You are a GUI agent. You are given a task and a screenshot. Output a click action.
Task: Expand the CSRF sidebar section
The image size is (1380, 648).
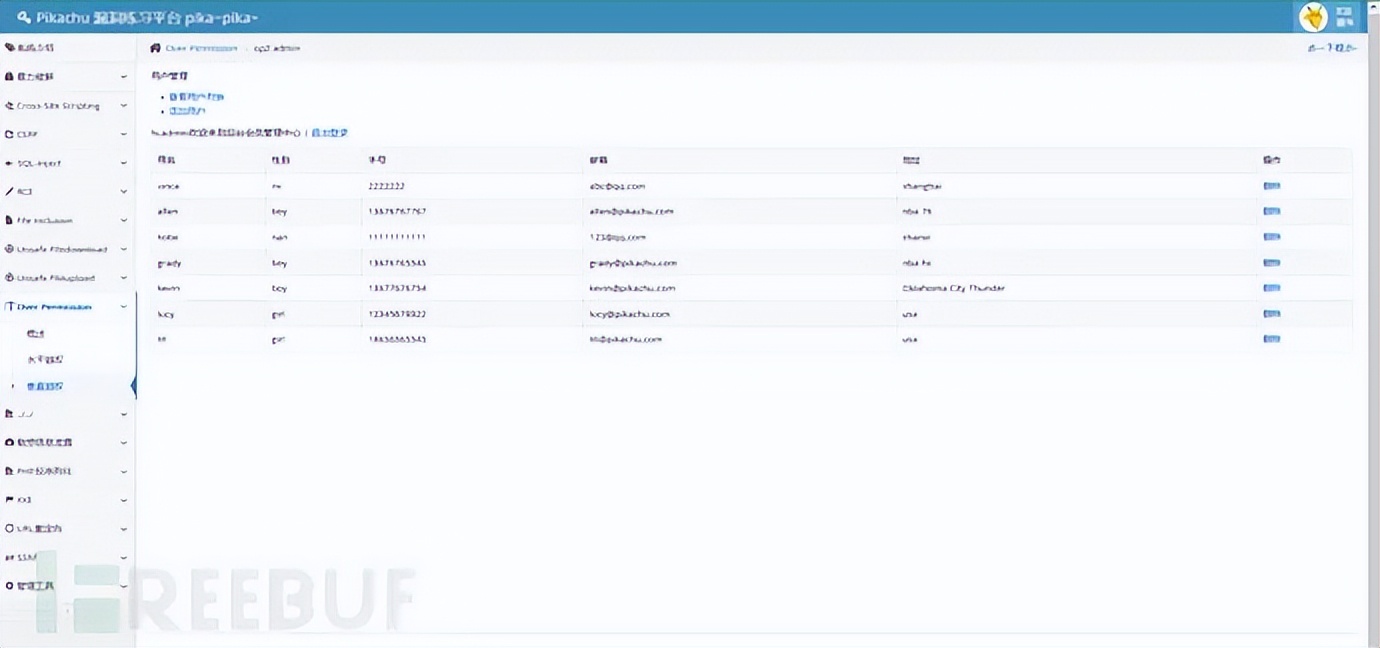[66, 134]
